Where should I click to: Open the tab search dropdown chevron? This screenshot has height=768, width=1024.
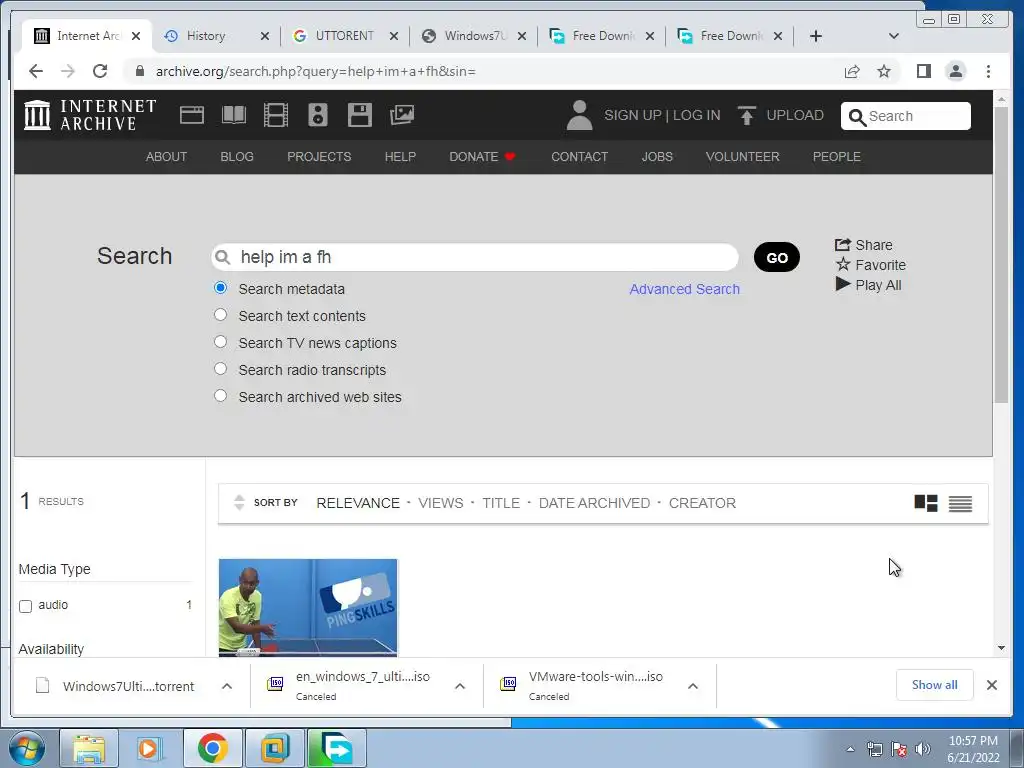[894, 36]
